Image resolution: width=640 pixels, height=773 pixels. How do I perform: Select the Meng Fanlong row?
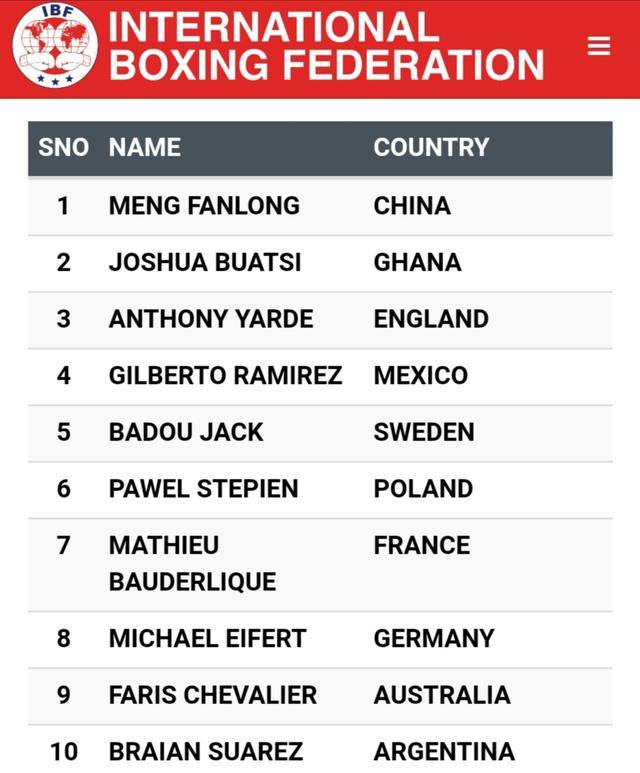[x=320, y=206]
